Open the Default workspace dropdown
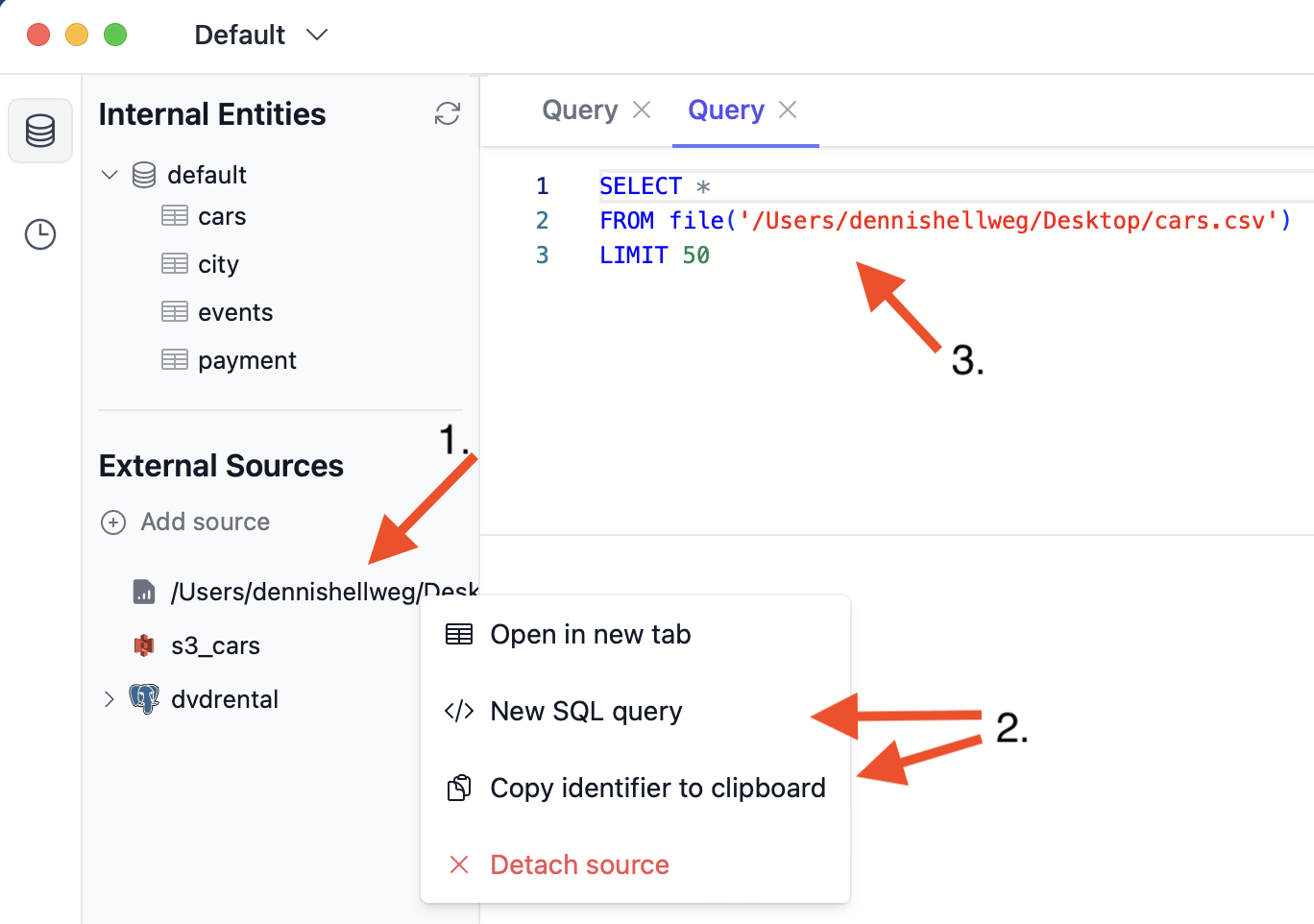 pyautogui.click(x=261, y=36)
